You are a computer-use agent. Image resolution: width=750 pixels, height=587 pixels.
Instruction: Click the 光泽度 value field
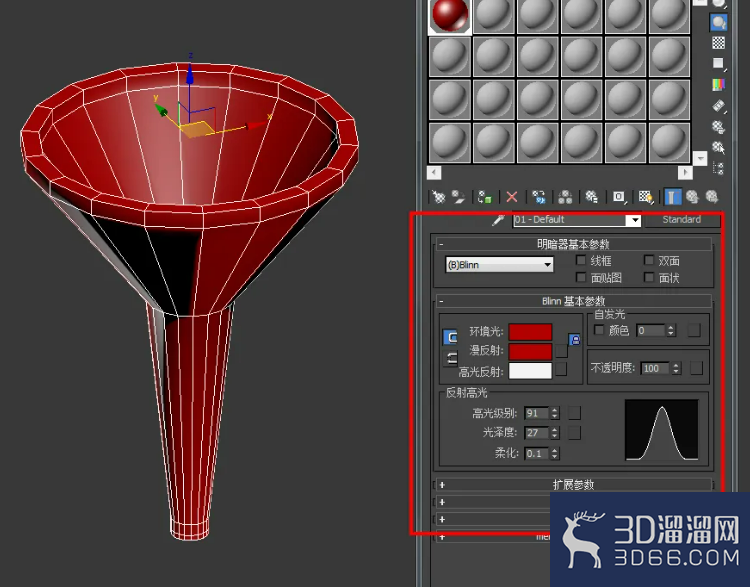click(x=537, y=432)
